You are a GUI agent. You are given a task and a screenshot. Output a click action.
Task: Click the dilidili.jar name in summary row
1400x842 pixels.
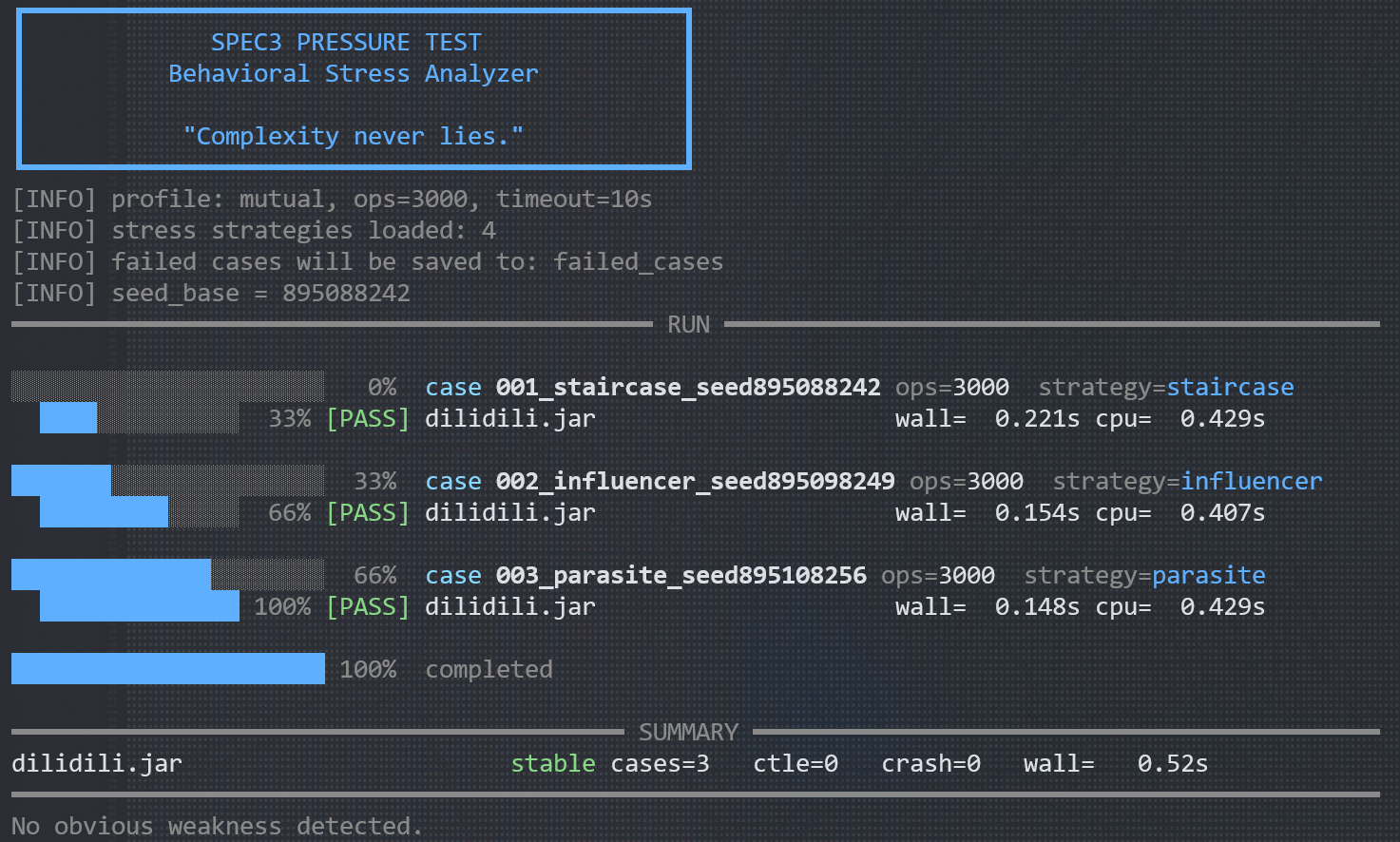tap(97, 764)
